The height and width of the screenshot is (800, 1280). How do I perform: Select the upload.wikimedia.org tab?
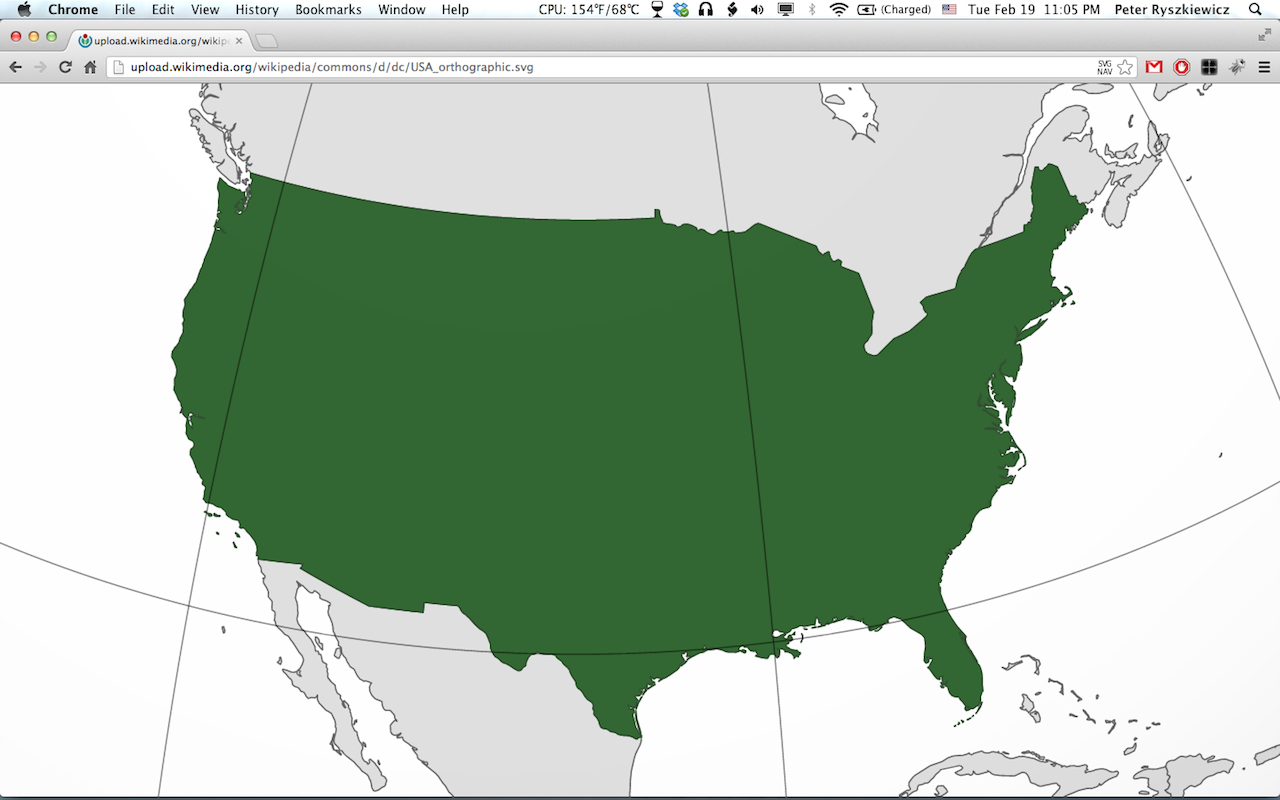pyautogui.click(x=155, y=41)
